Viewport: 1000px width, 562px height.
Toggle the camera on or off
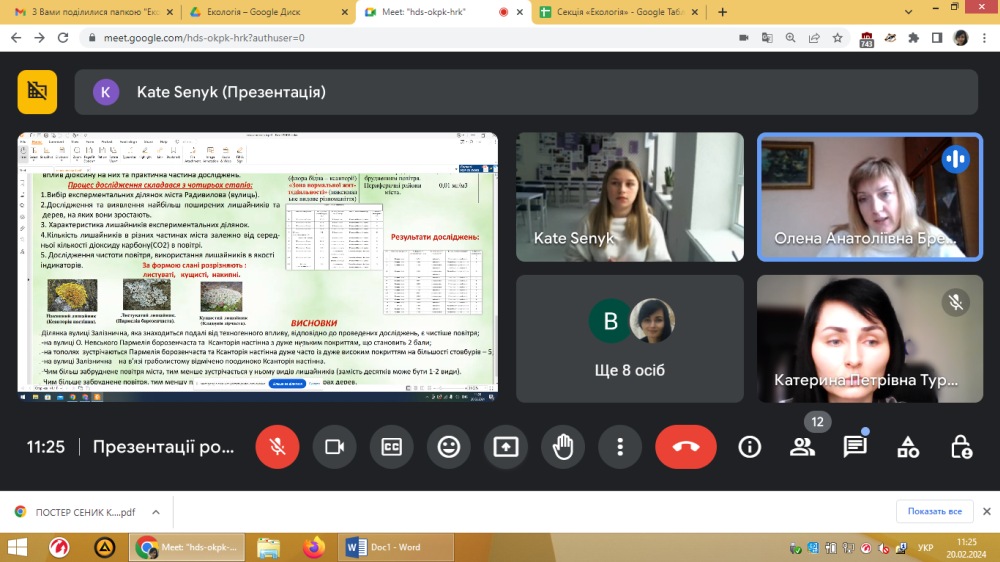[x=334, y=447]
